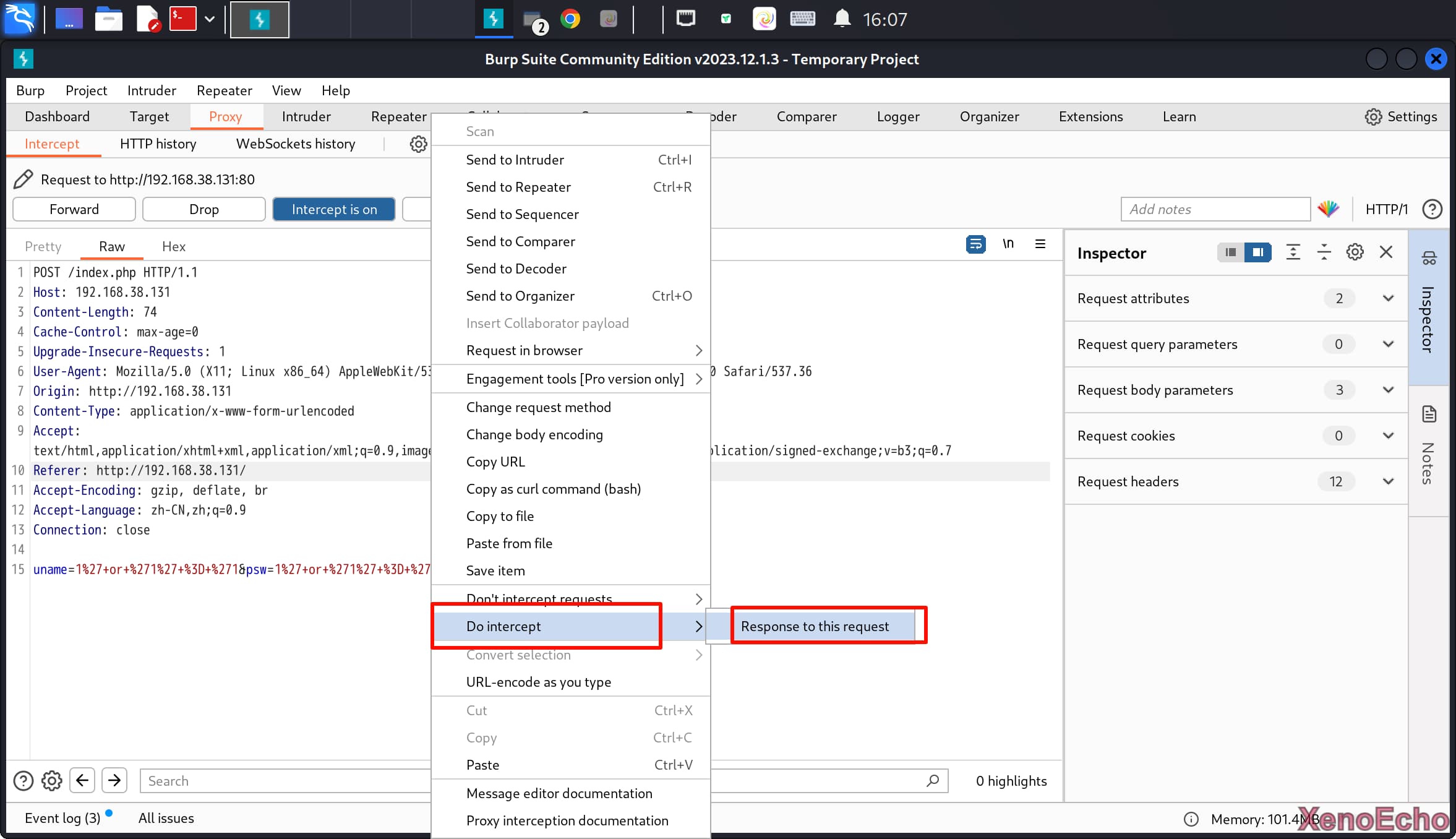This screenshot has height=839, width=1456.
Task: Show non-printable characters \n icon
Action: [1008, 244]
